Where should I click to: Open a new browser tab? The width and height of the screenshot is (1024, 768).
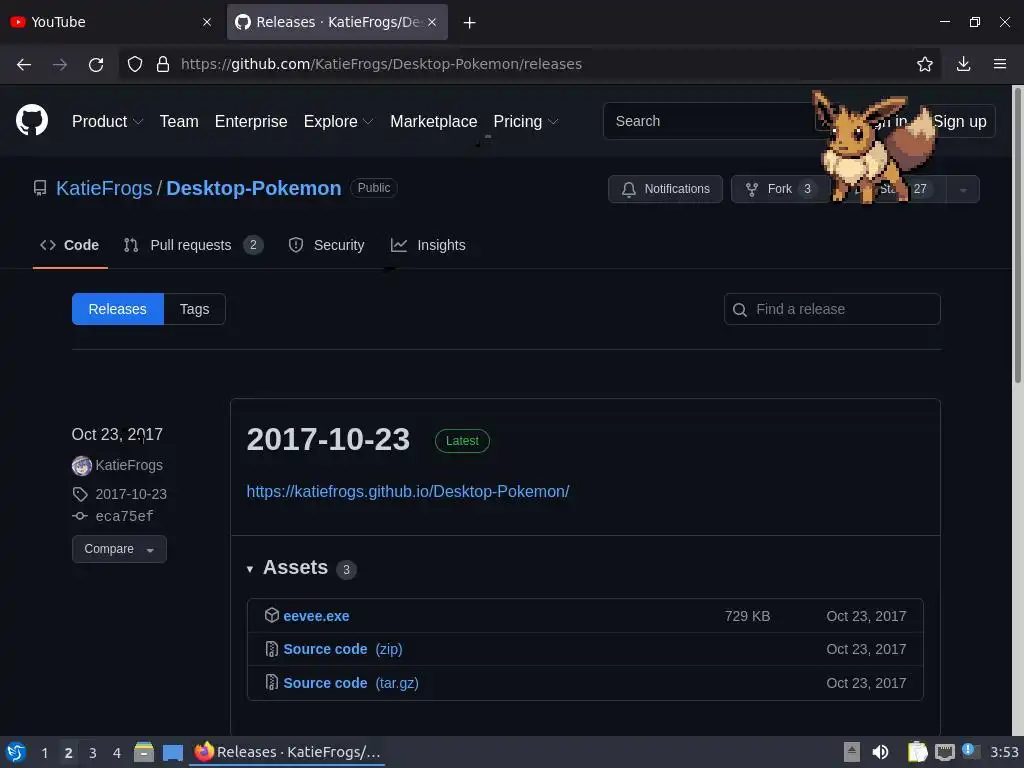point(470,23)
